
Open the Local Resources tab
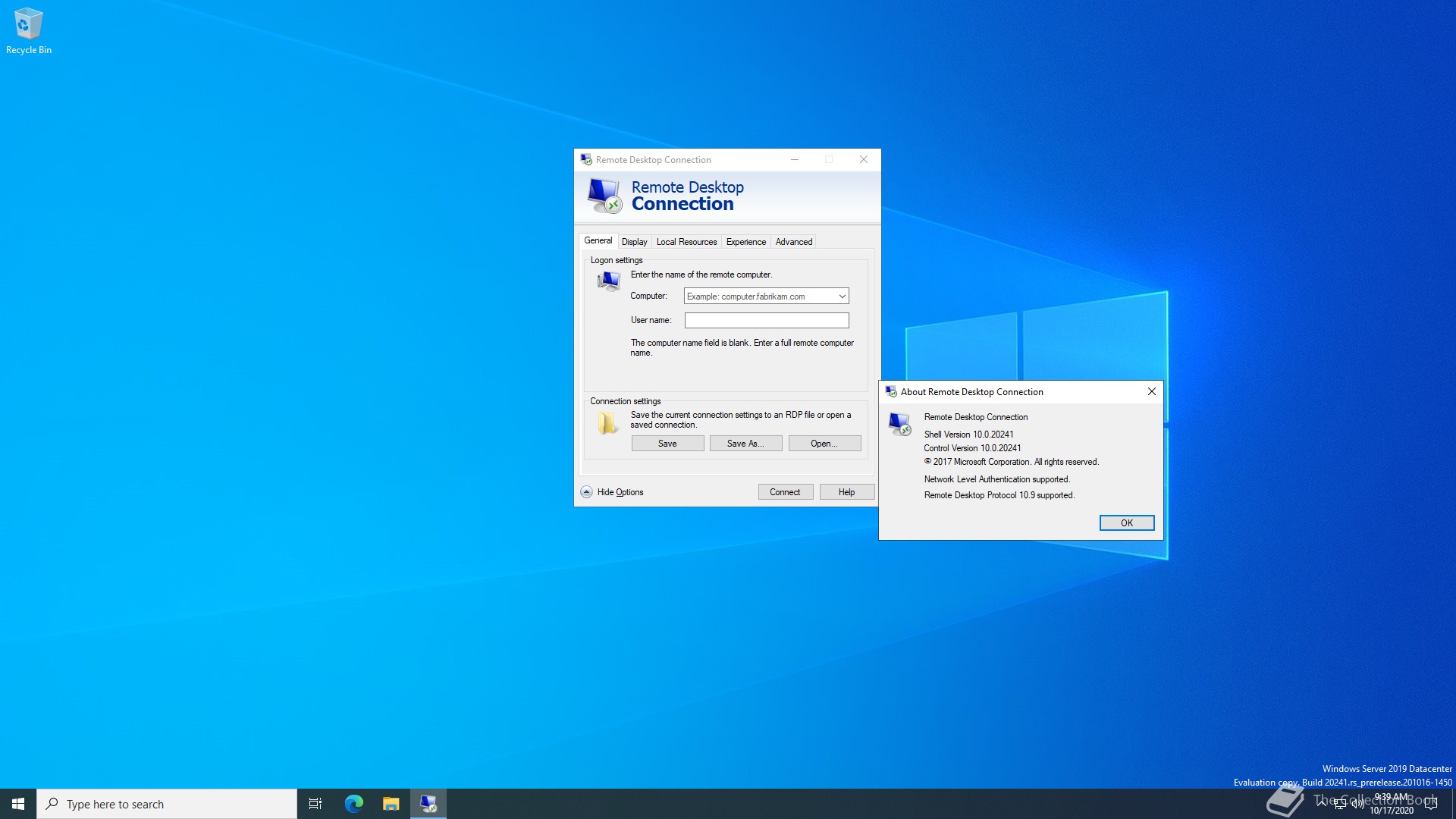(686, 242)
